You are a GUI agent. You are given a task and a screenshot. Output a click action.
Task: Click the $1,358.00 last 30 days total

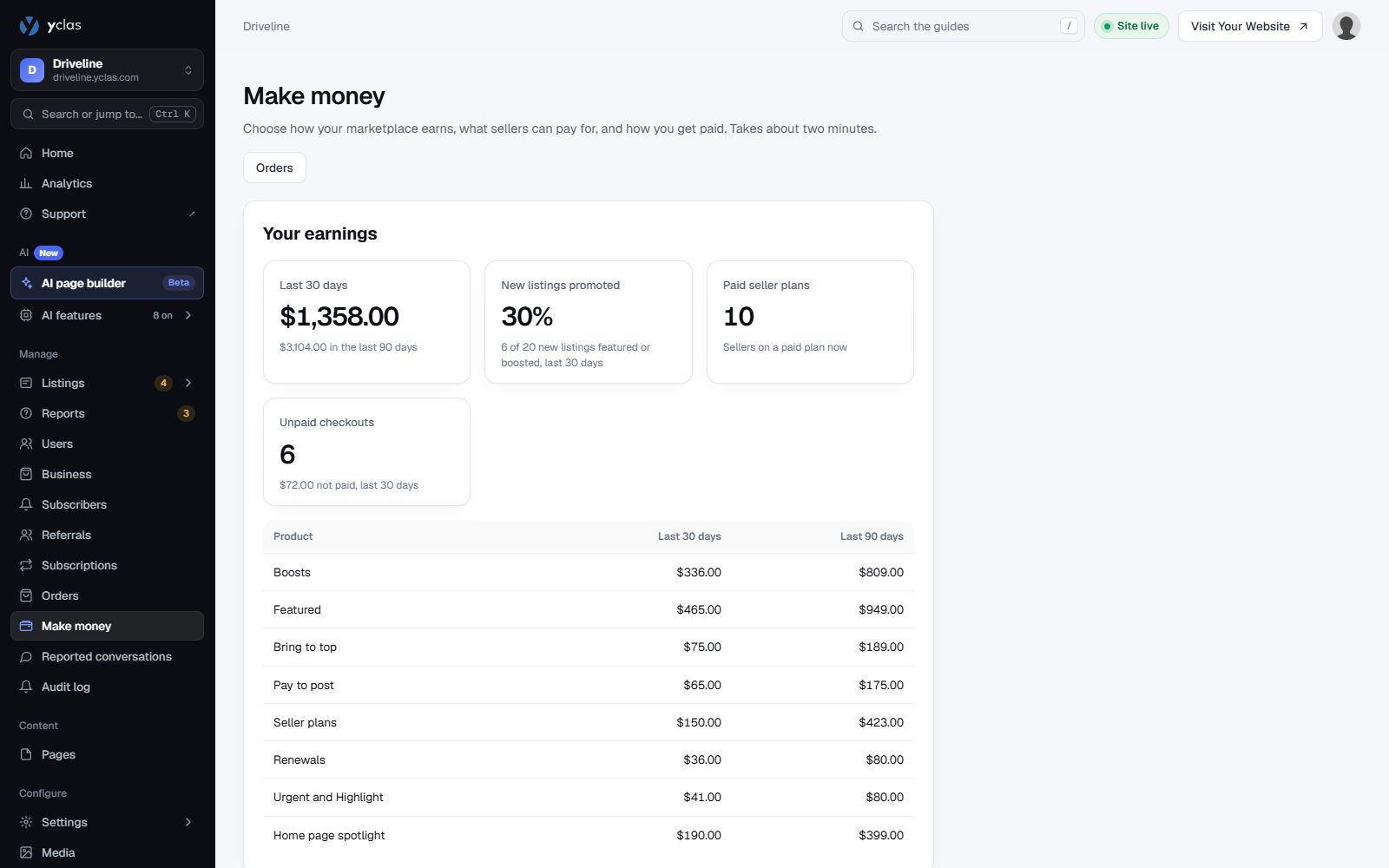(x=339, y=317)
